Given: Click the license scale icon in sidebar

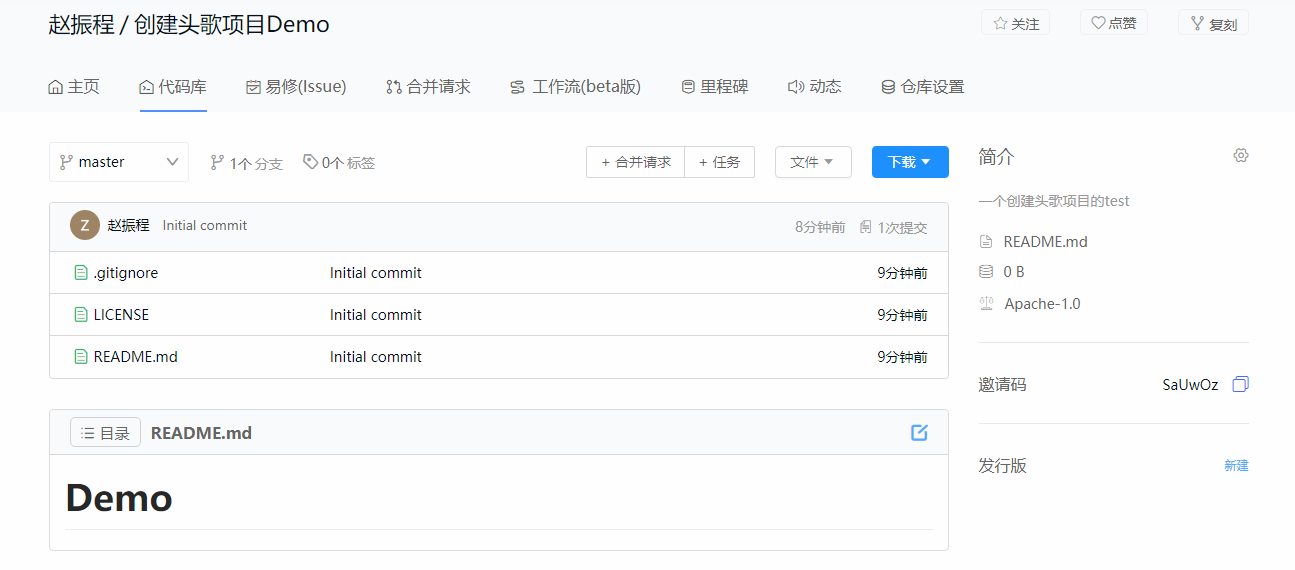Looking at the screenshot, I should [x=986, y=304].
